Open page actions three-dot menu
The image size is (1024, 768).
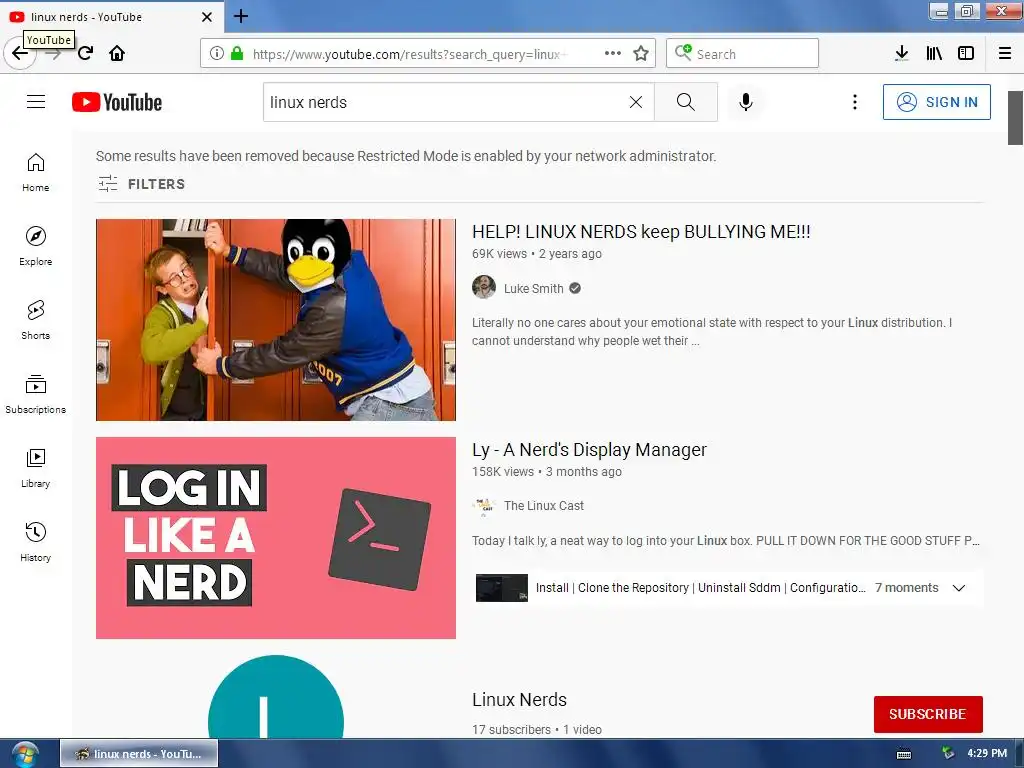(613, 53)
